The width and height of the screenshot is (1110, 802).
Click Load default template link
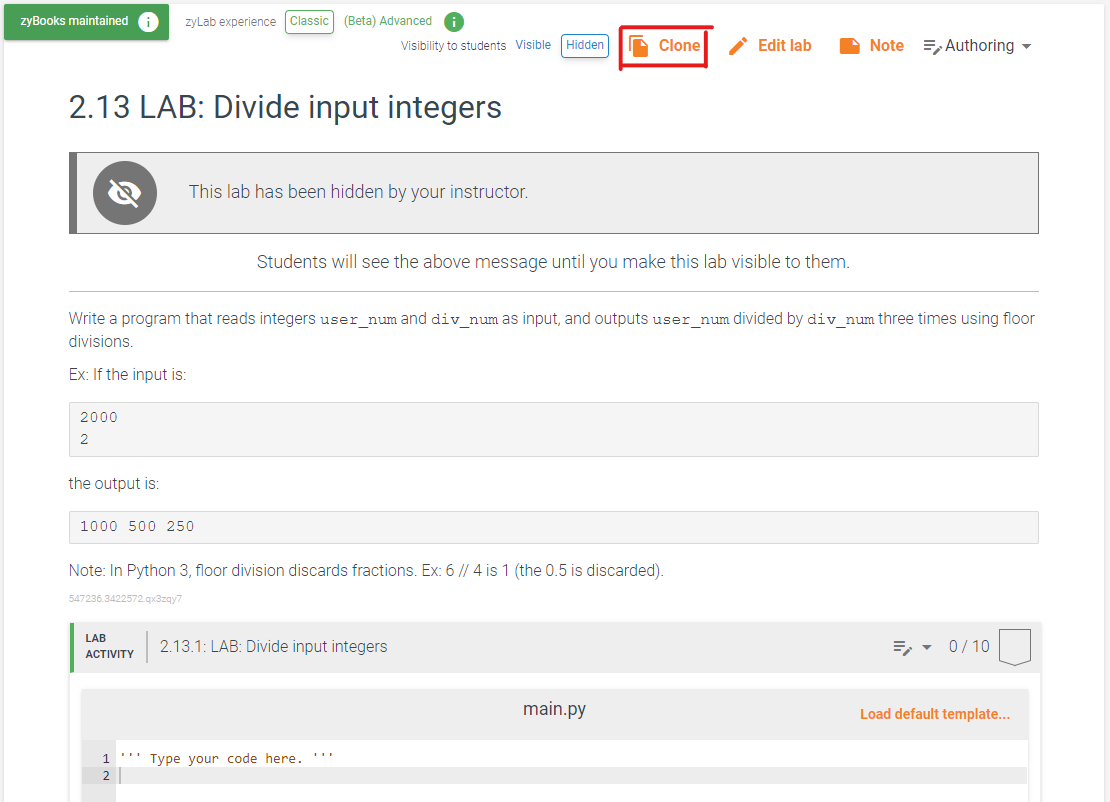coord(934,714)
